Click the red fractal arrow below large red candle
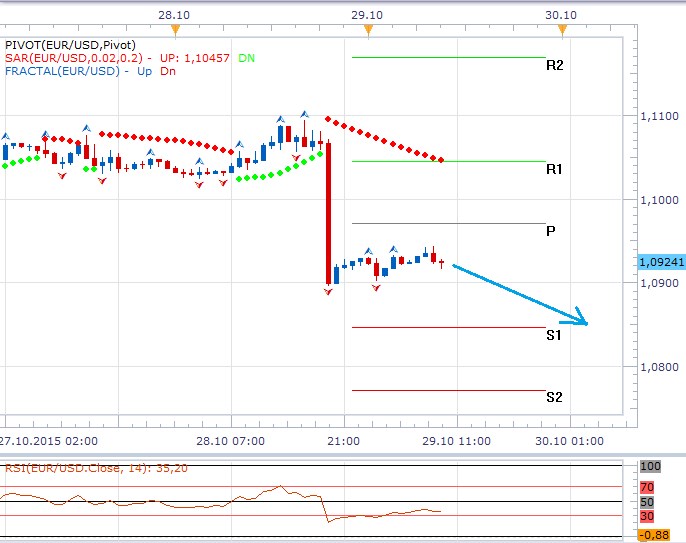The height and width of the screenshot is (543, 686). pos(328,292)
